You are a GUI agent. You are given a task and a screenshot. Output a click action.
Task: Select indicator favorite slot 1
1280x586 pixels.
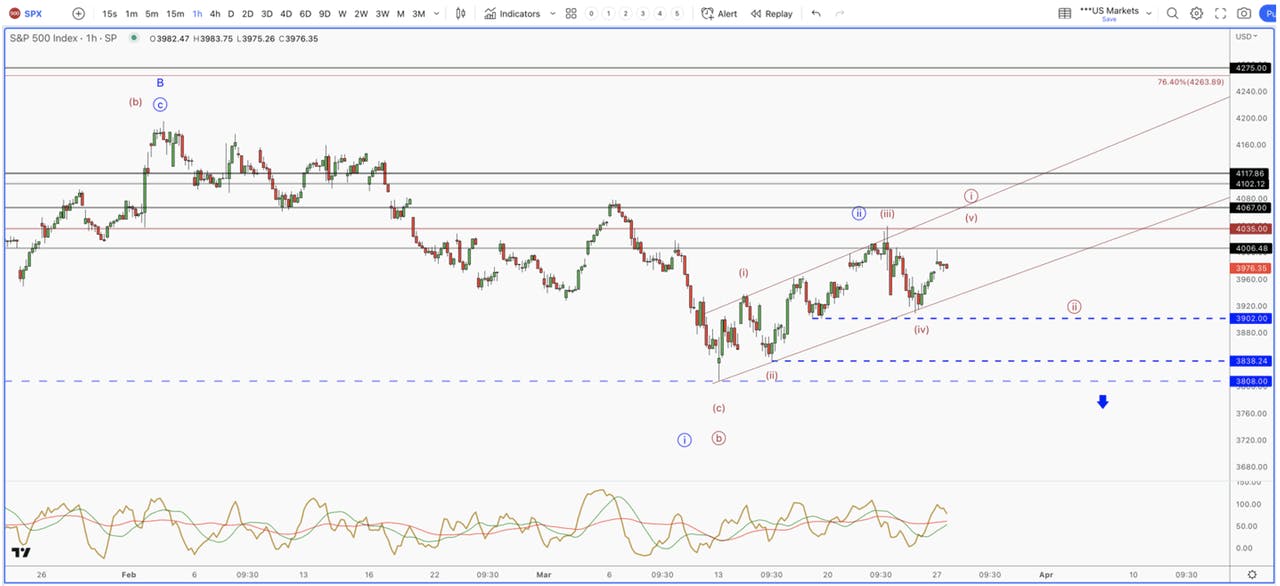pyautogui.click(x=609, y=14)
